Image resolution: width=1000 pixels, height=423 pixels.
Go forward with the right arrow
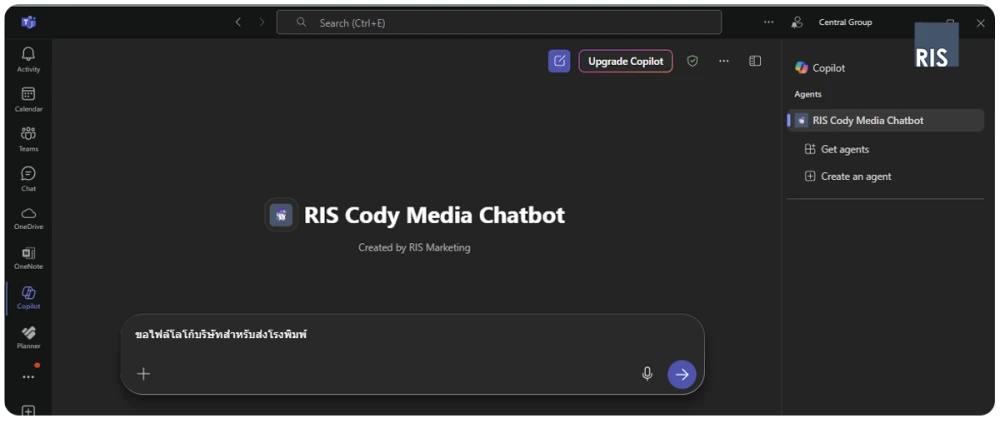point(261,22)
